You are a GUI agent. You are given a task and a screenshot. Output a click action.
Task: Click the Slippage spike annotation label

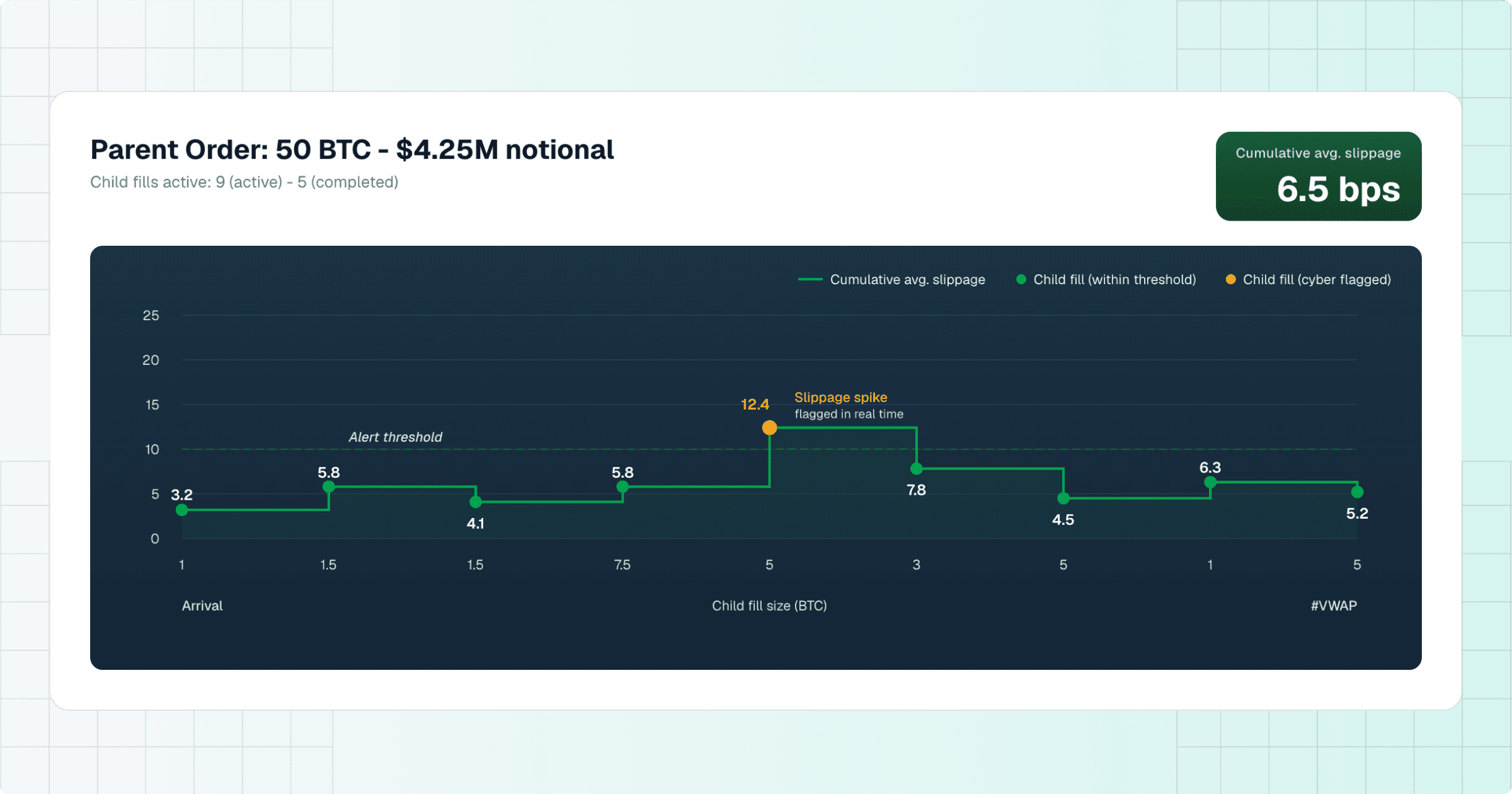[x=840, y=398]
